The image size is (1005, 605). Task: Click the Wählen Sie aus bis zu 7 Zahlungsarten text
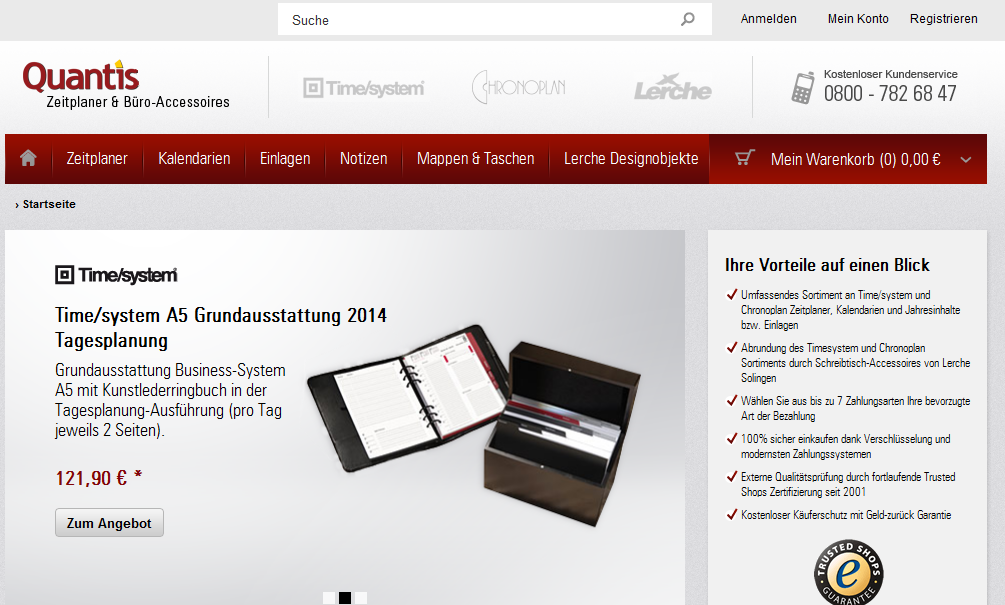tap(855, 408)
